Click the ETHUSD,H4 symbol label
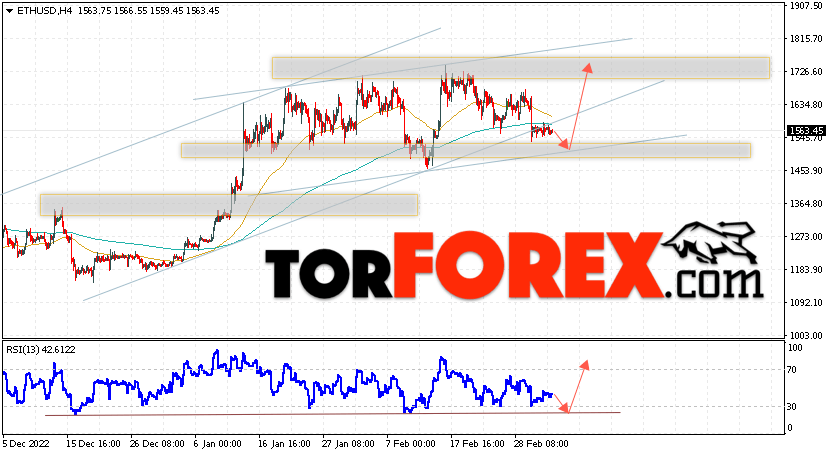 tap(45, 11)
